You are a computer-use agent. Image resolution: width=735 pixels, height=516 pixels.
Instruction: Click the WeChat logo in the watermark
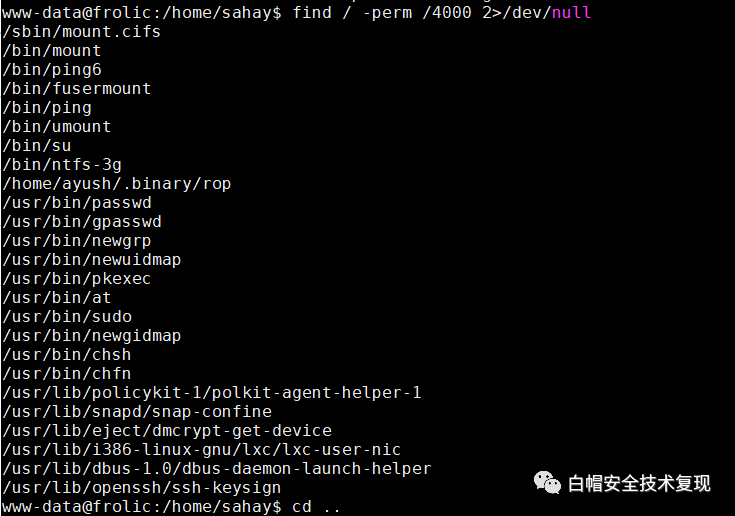pos(547,483)
